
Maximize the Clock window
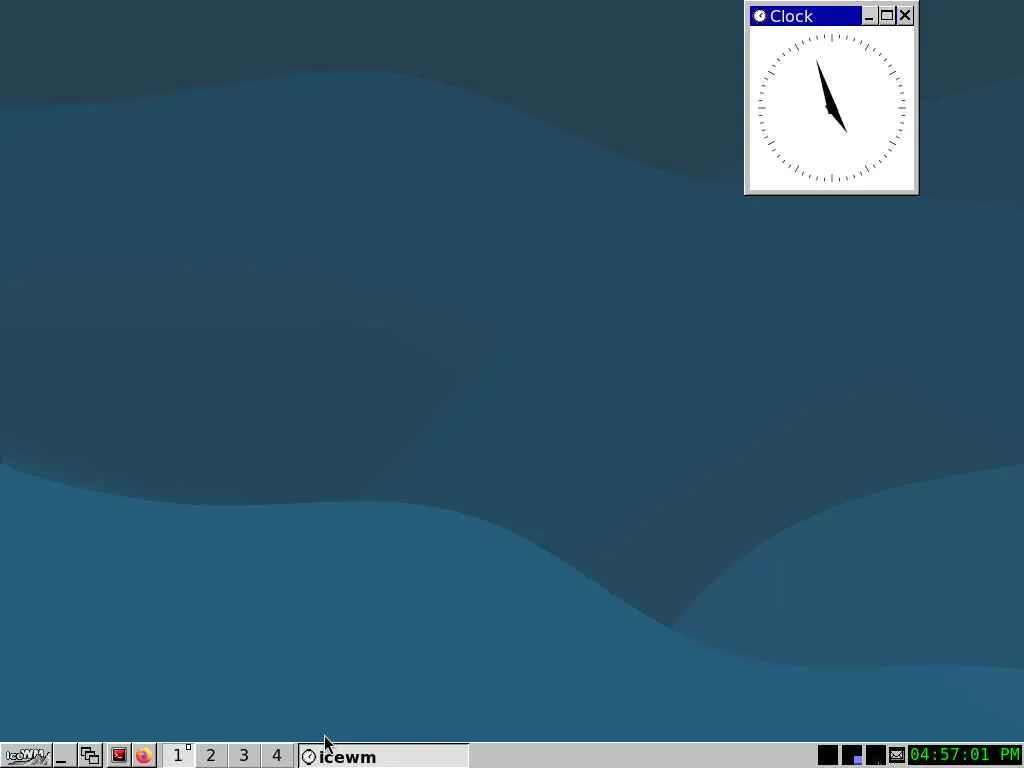tap(887, 16)
